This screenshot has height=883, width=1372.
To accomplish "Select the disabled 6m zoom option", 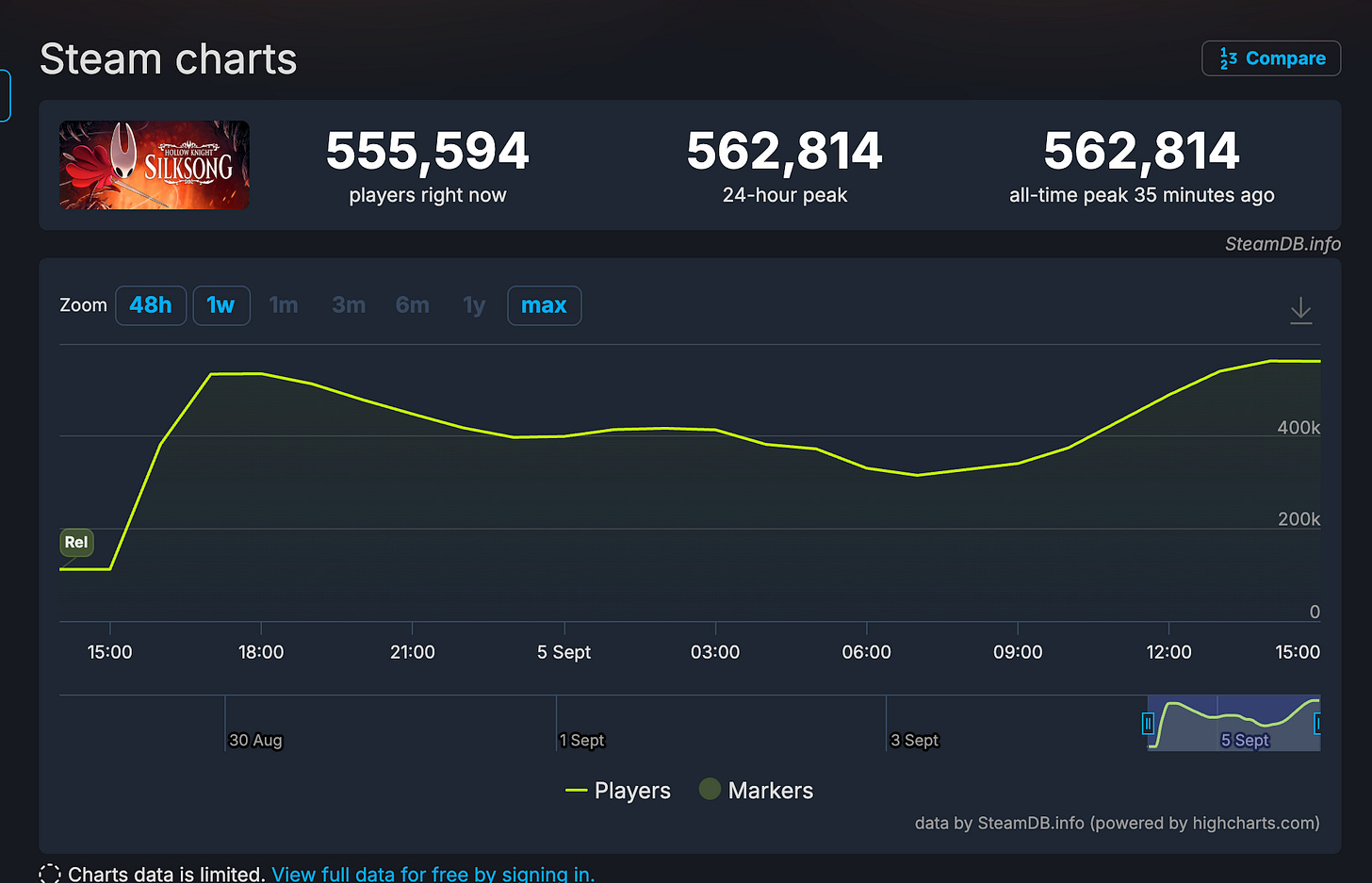I will coord(413,305).
